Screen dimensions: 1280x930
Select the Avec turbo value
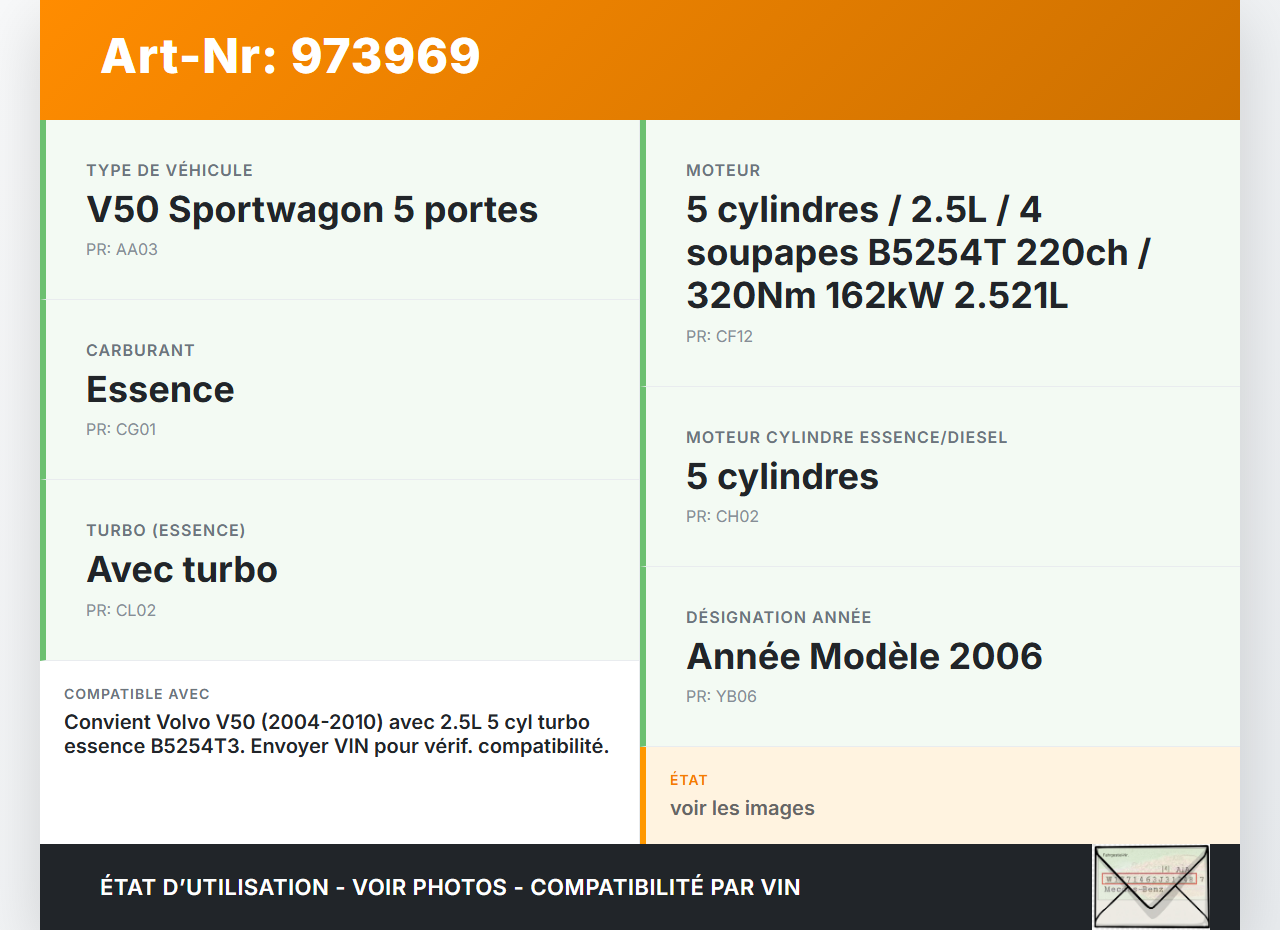182,570
